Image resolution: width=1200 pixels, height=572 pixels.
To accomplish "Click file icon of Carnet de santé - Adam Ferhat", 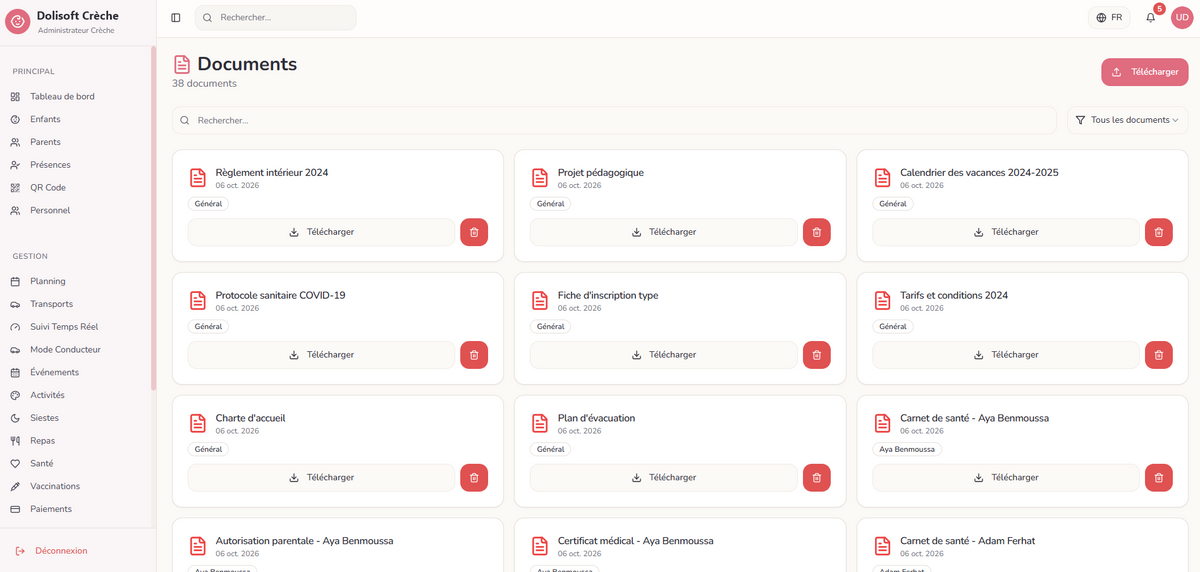I will tap(882, 546).
